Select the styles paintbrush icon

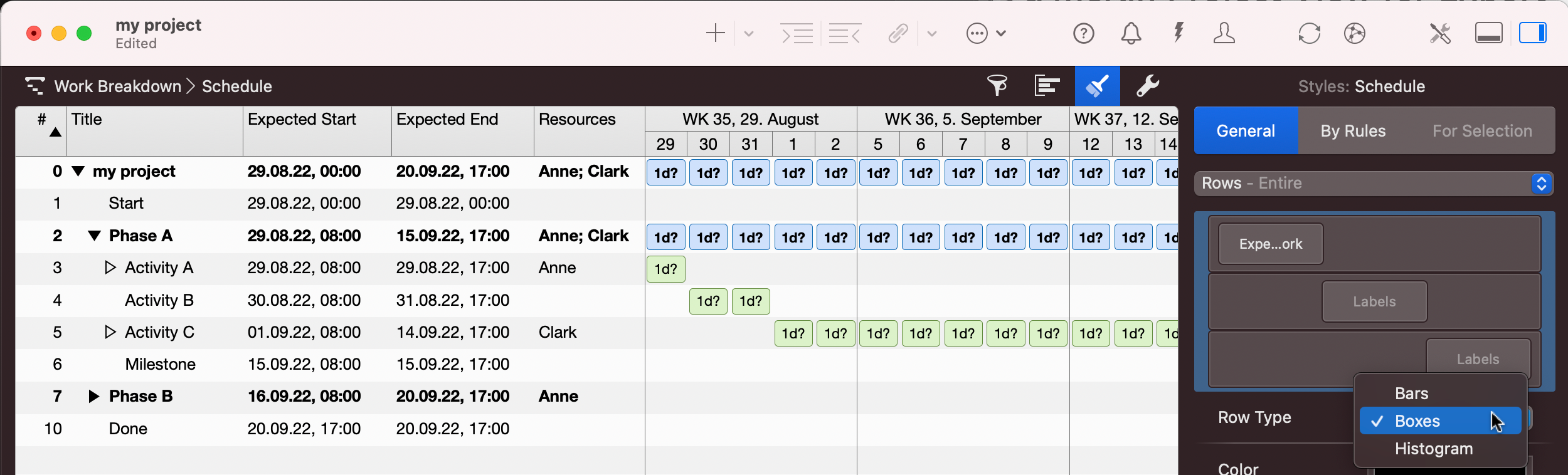(1097, 86)
